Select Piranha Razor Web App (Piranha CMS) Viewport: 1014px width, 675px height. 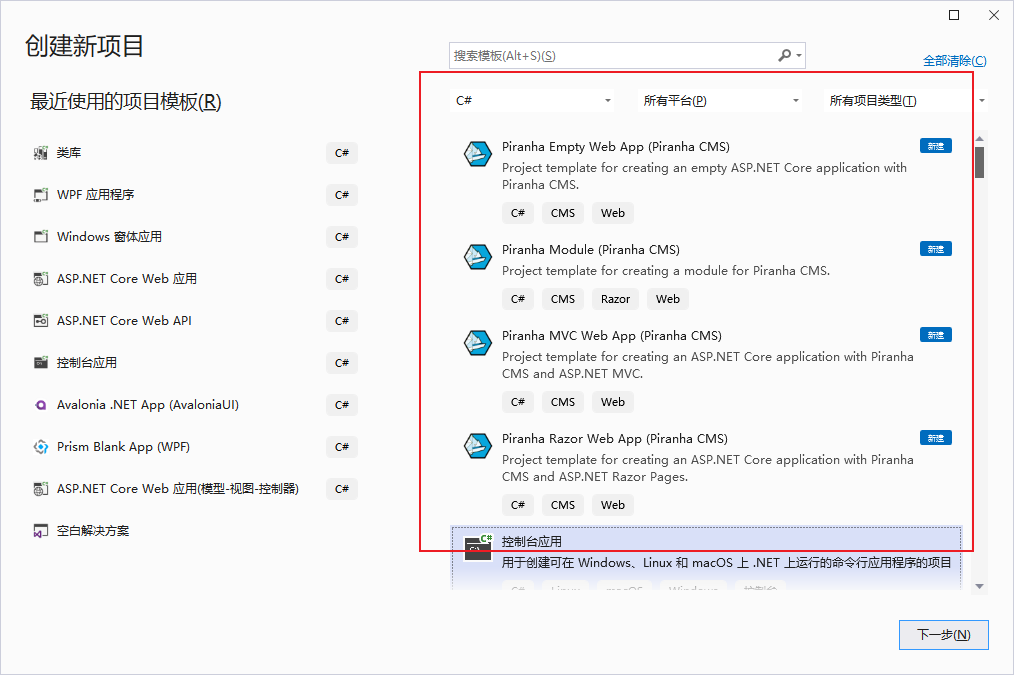[614, 438]
